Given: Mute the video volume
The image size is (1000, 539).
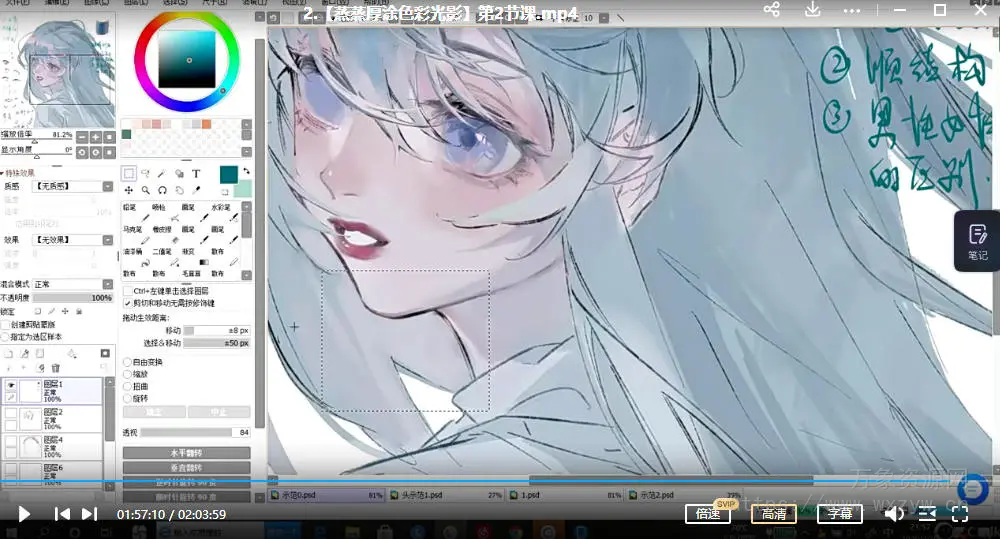Looking at the screenshot, I should coord(894,514).
